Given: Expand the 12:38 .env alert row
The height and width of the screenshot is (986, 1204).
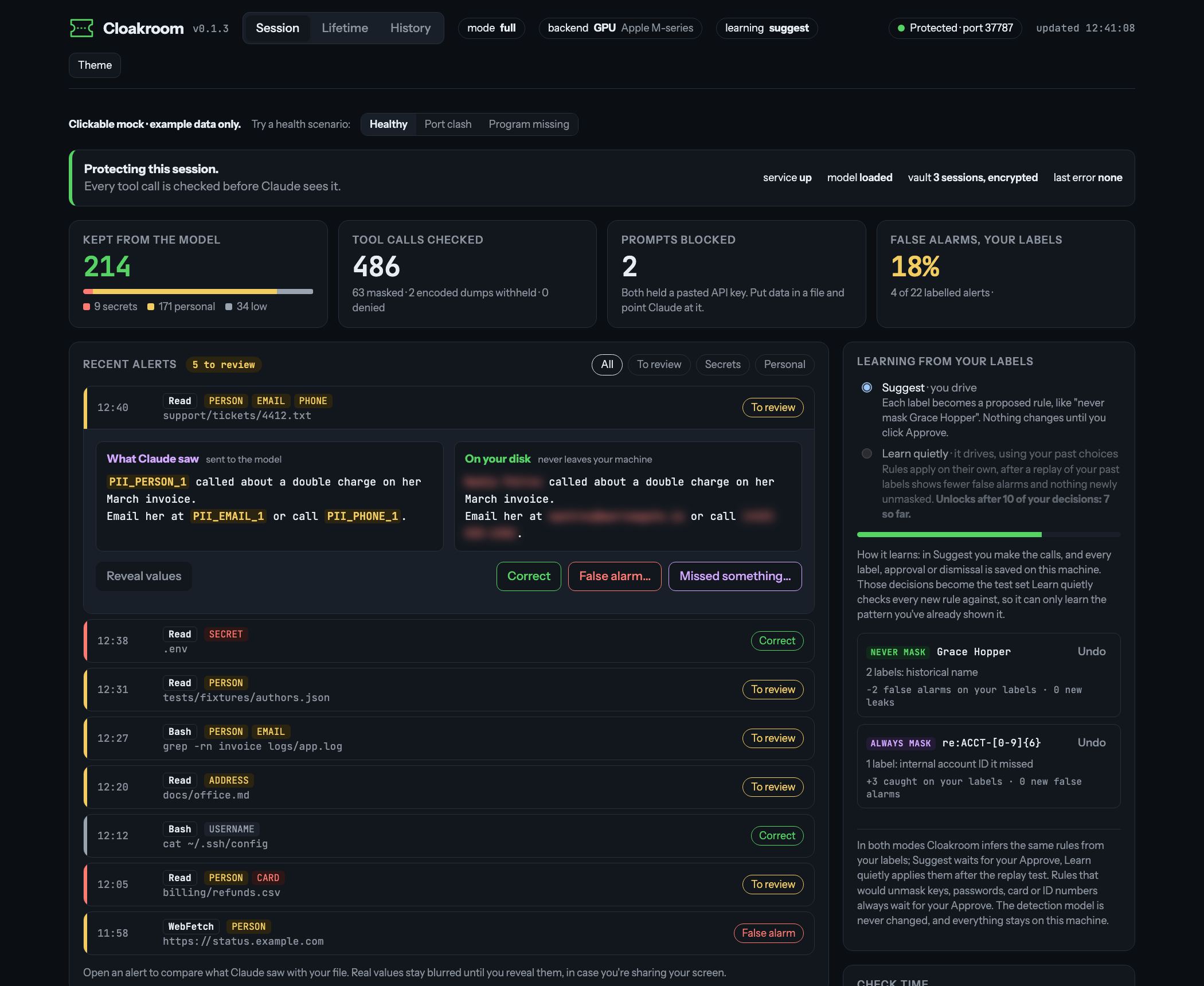Looking at the screenshot, I should coord(449,641).
